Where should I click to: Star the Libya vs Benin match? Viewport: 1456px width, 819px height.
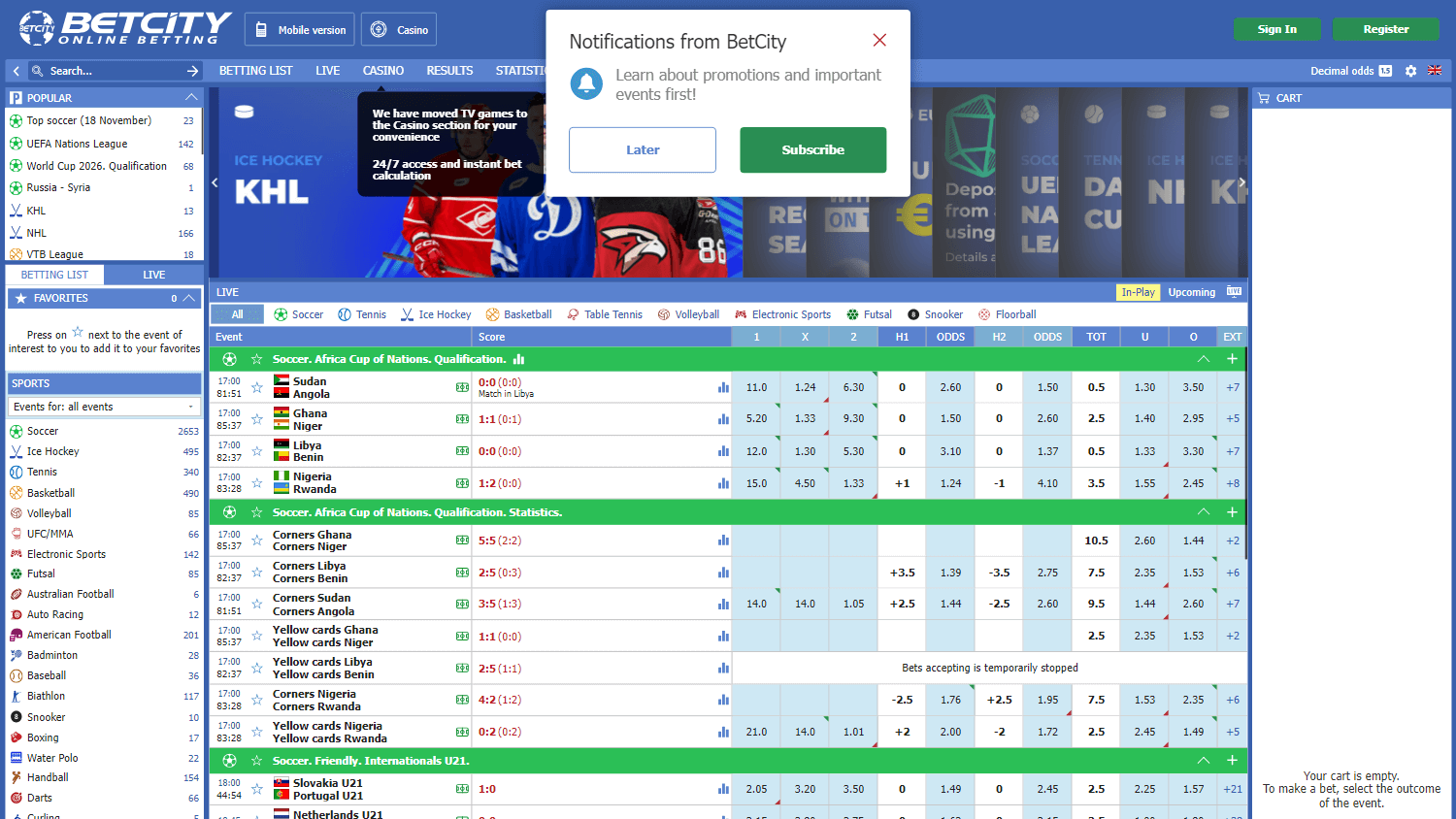(257, 451)
